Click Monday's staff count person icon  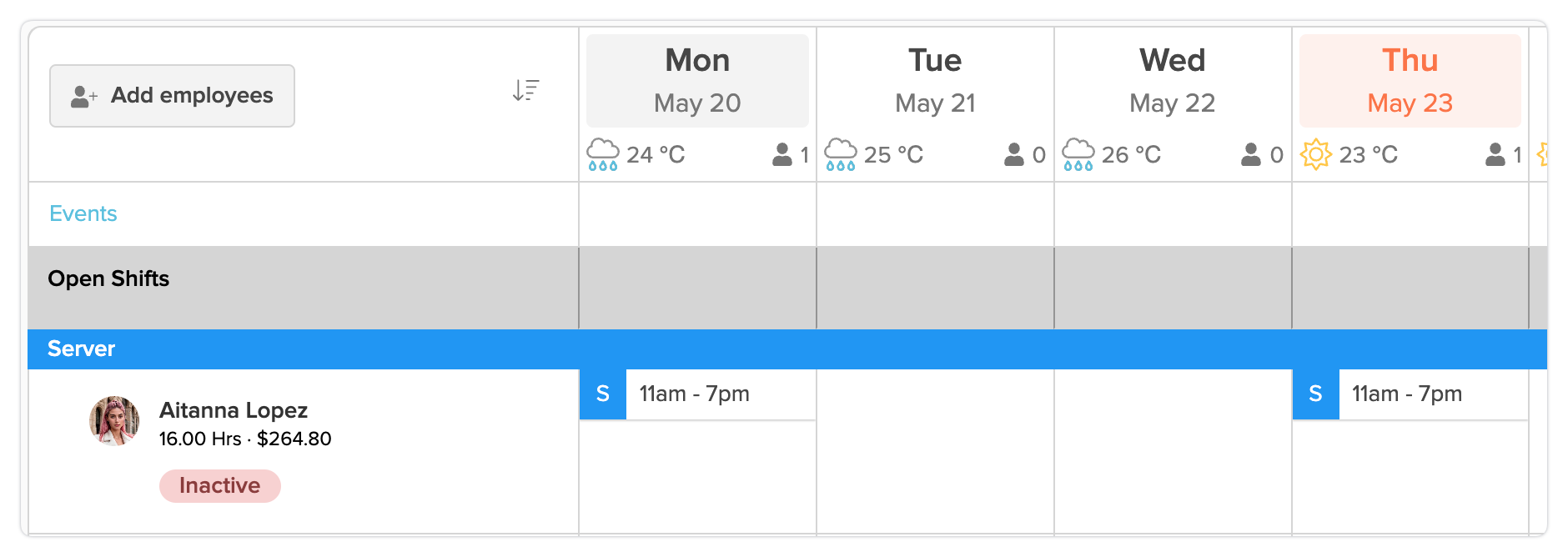[x=782, y=155]
